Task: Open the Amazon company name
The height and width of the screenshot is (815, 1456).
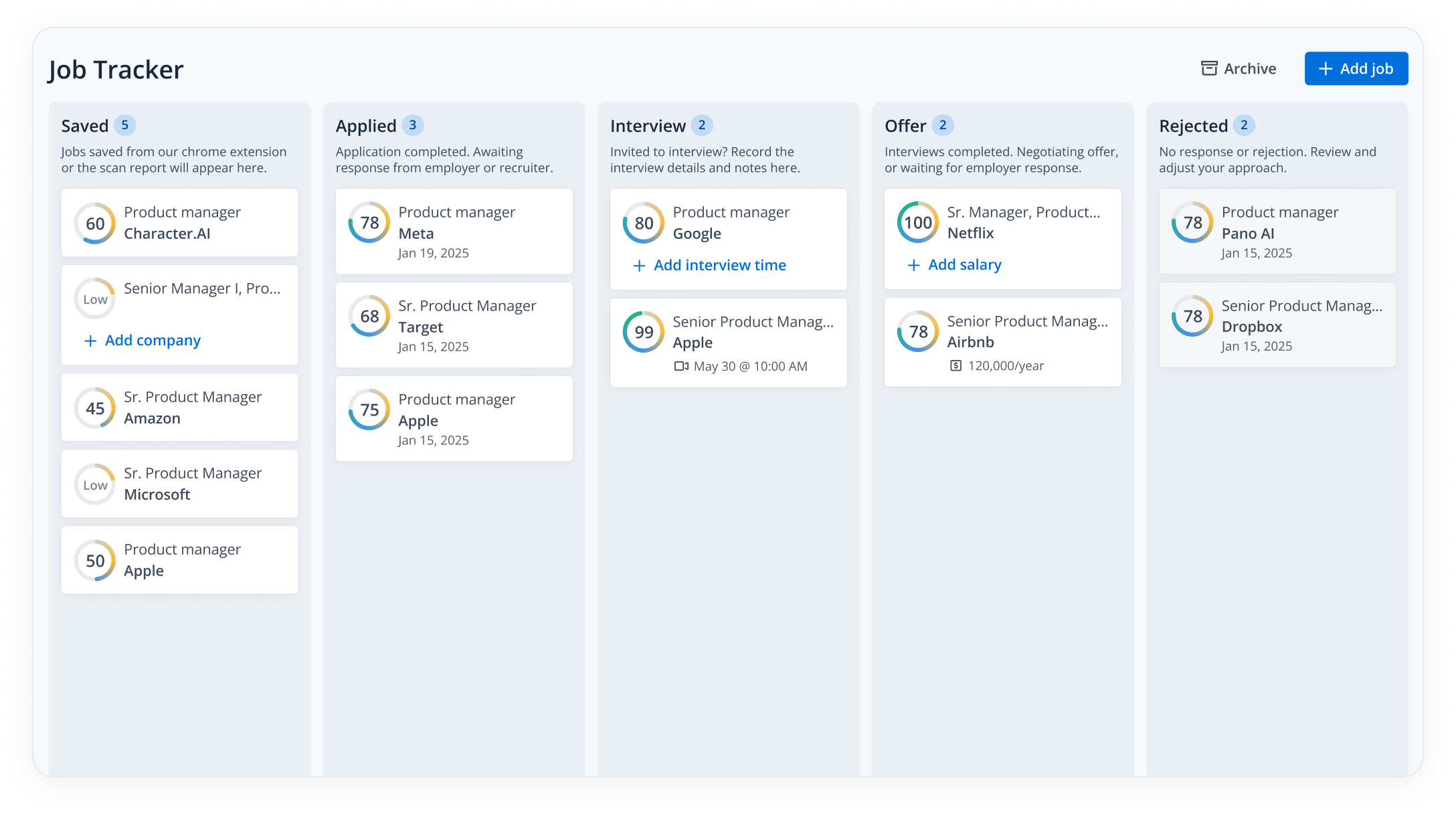Action: coord(152,418)
